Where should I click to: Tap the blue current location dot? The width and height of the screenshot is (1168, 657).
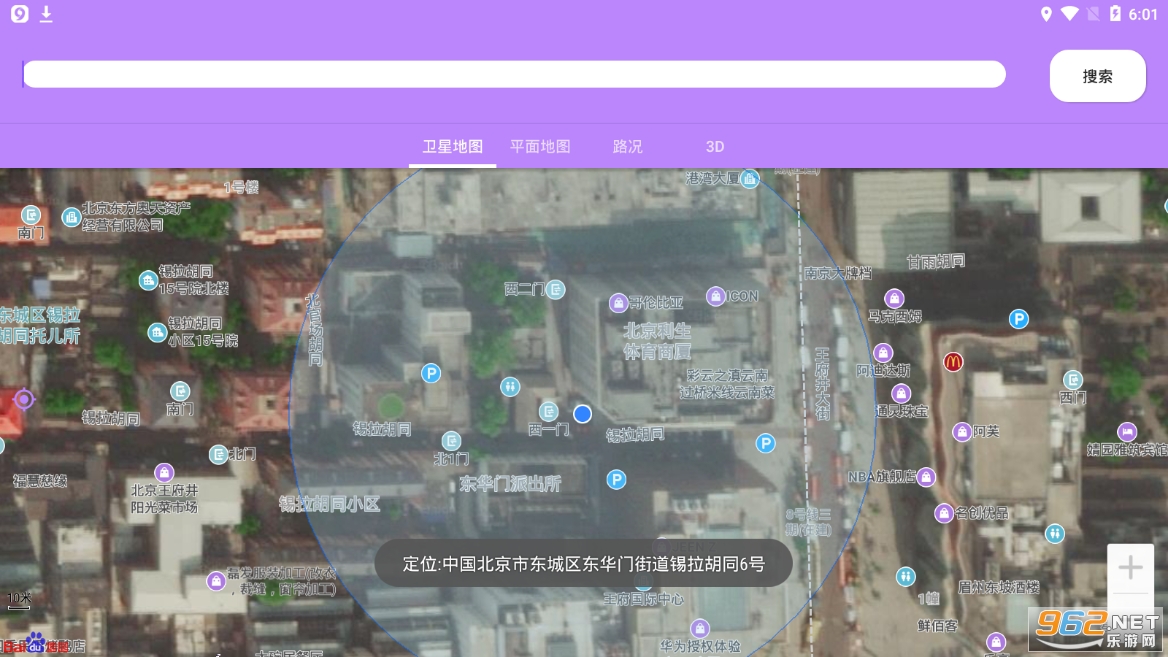pos(583,414)
